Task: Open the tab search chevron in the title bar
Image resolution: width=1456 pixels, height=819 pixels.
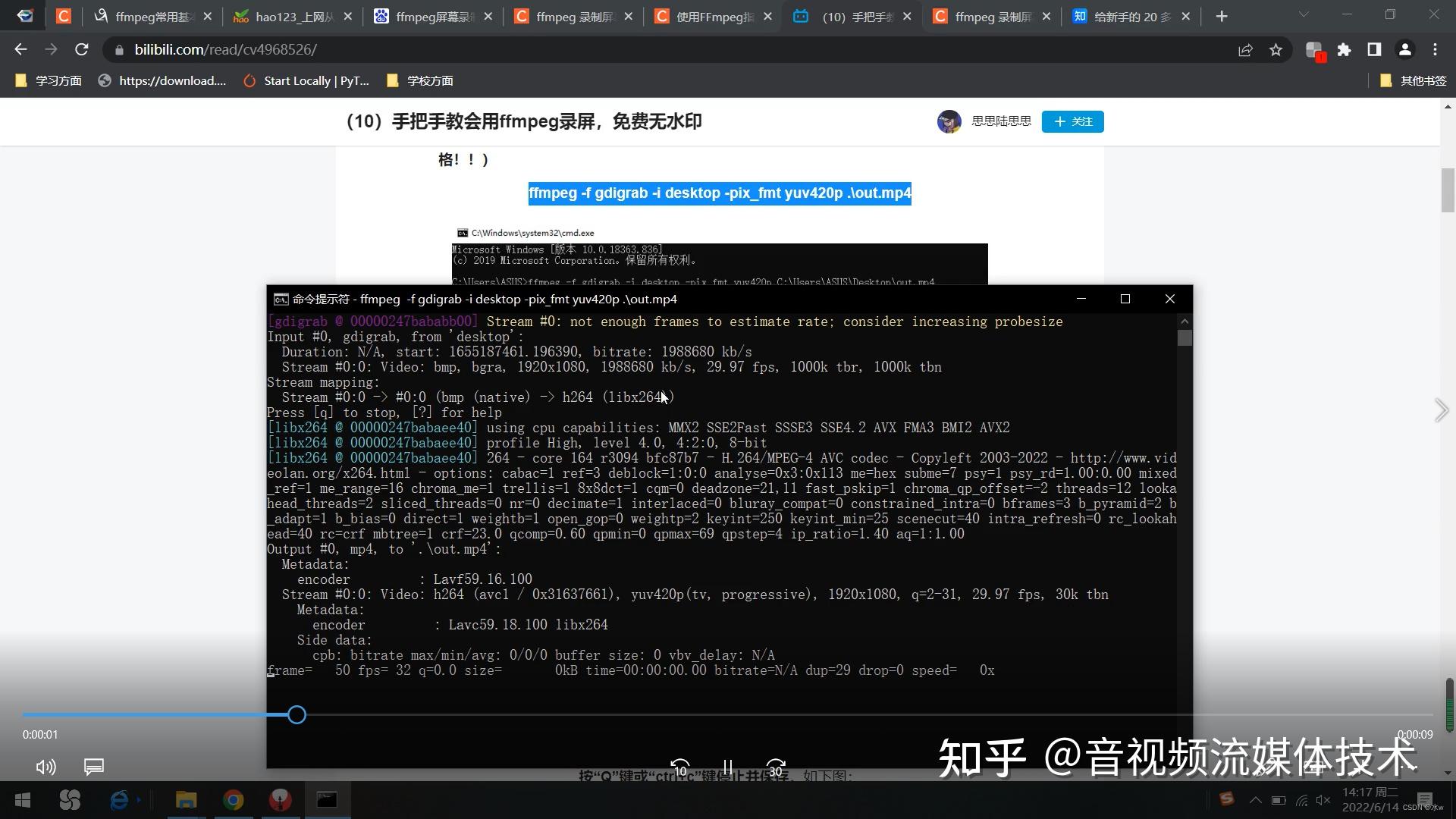Action: pyautogui.click(x=1304, y=15)
